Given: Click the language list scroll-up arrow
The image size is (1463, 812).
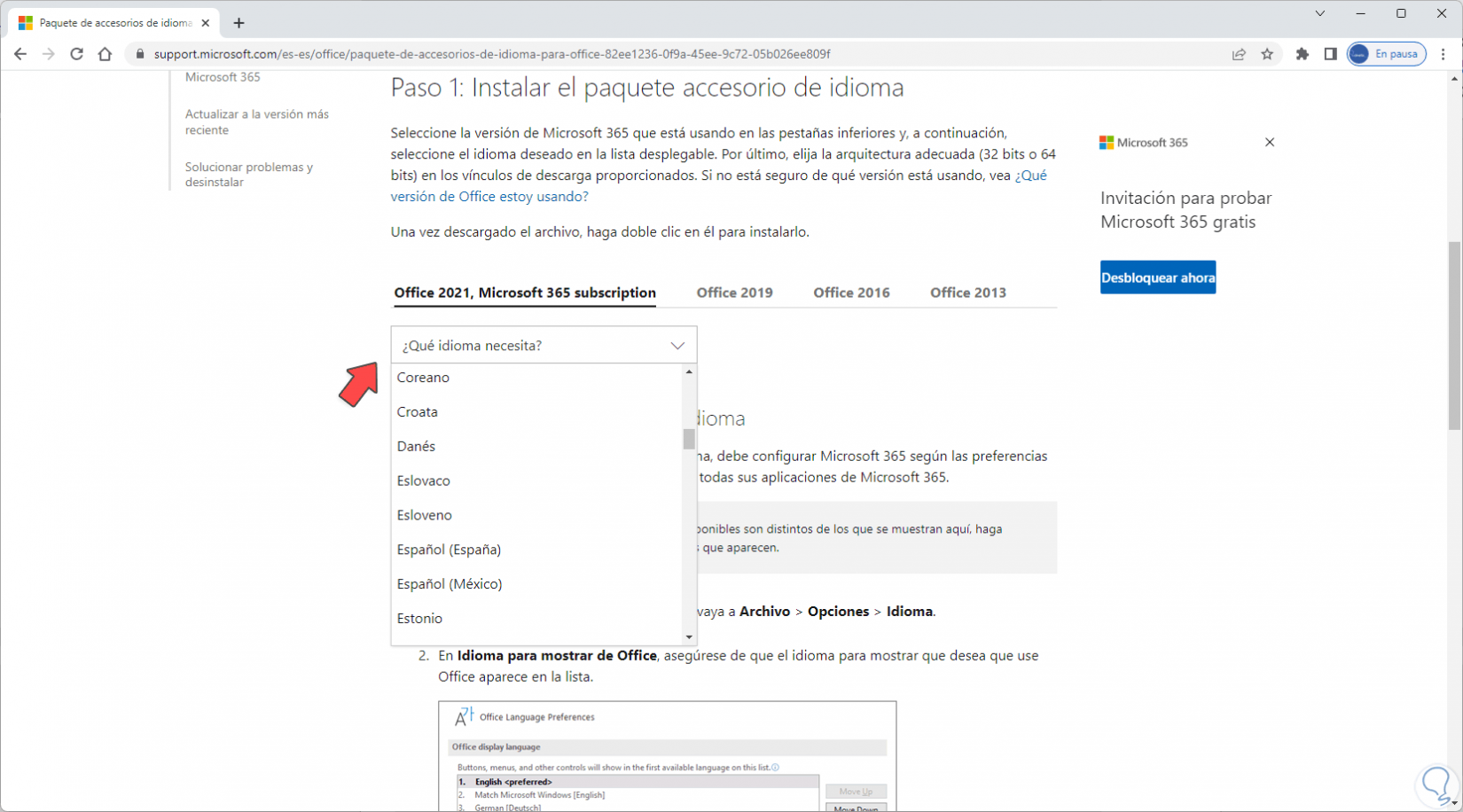Looking at the screenshot, I should pos(689,372).
